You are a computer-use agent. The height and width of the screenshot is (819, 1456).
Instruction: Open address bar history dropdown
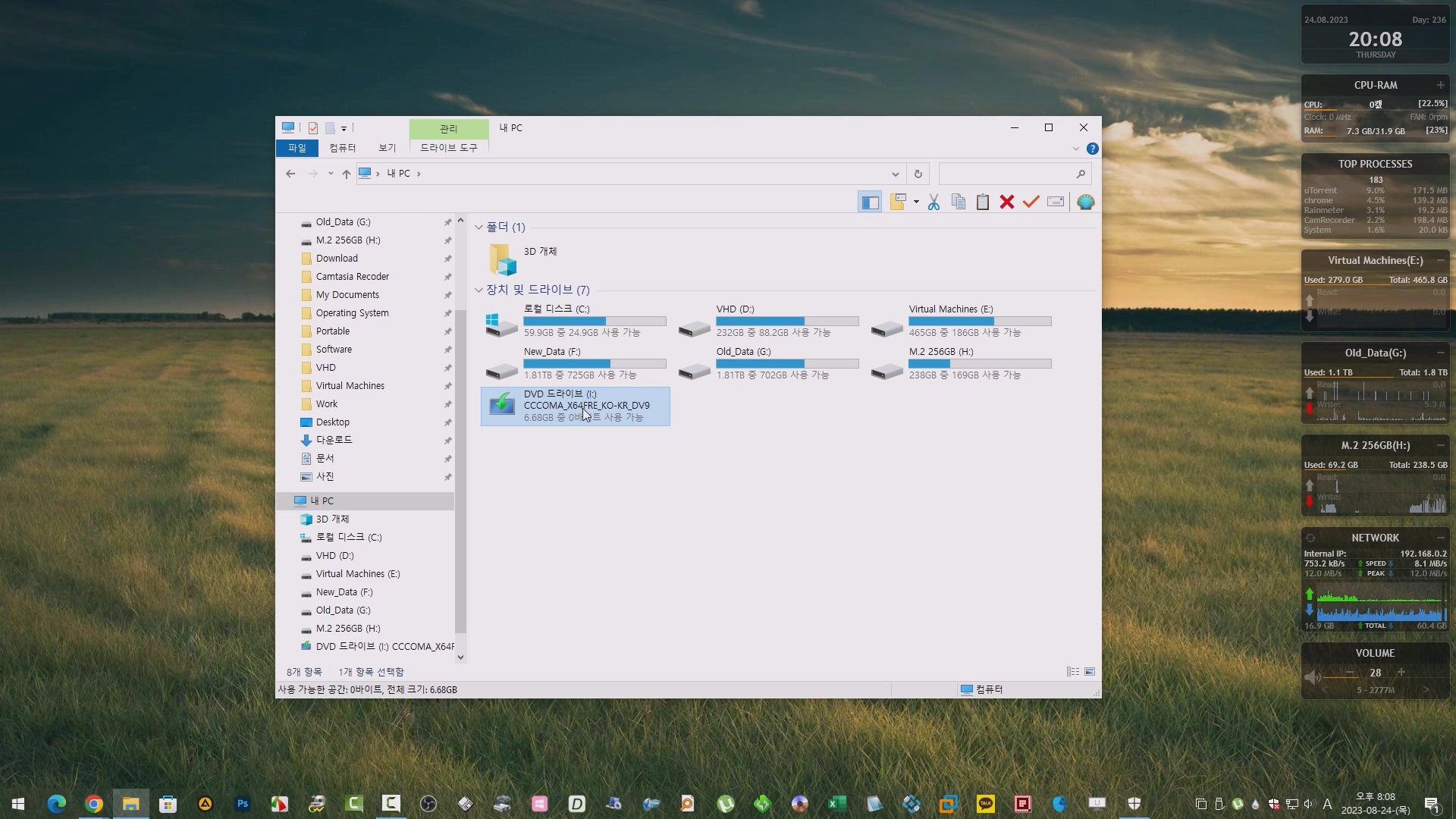click(x=896, y=174)
